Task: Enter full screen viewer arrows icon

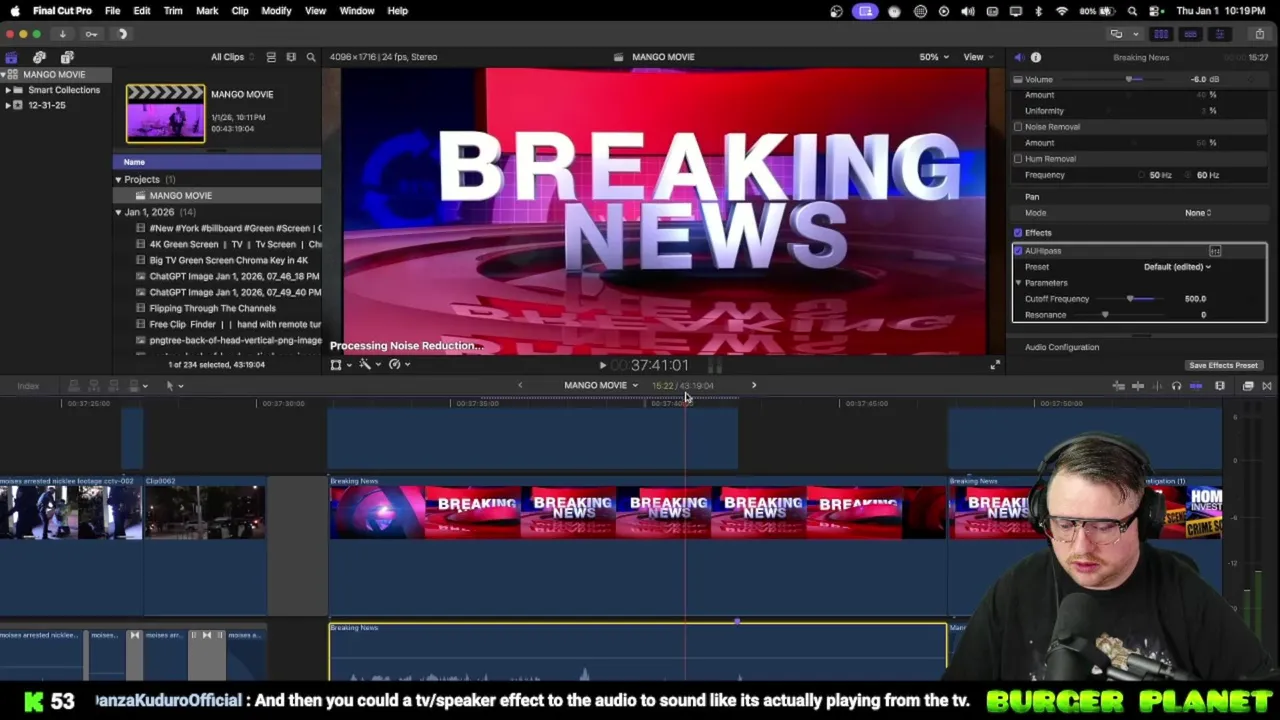Action: pos(995,365)
